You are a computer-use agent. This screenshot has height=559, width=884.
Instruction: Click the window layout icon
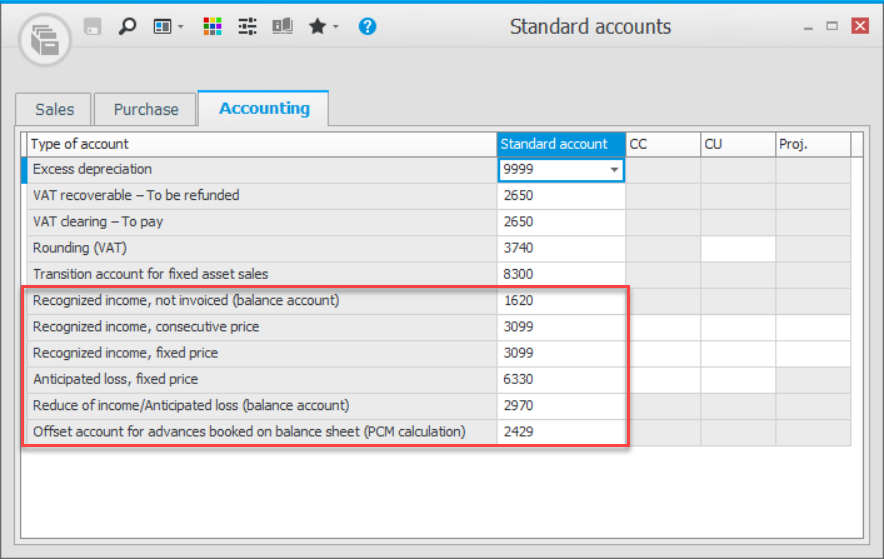(162, 27)
